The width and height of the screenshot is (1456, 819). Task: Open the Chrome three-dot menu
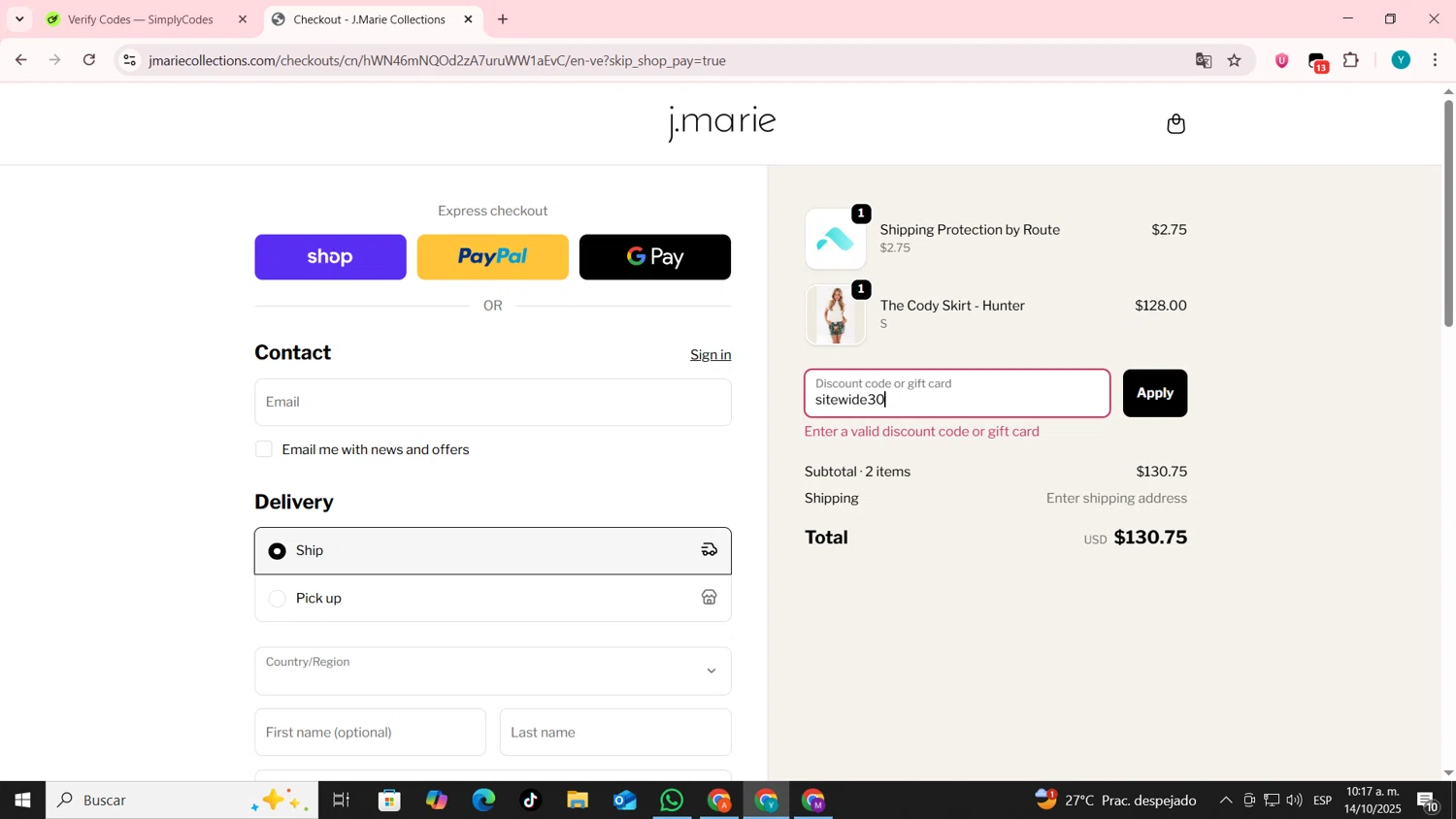pyautogui.click(x=1436, y=60)
